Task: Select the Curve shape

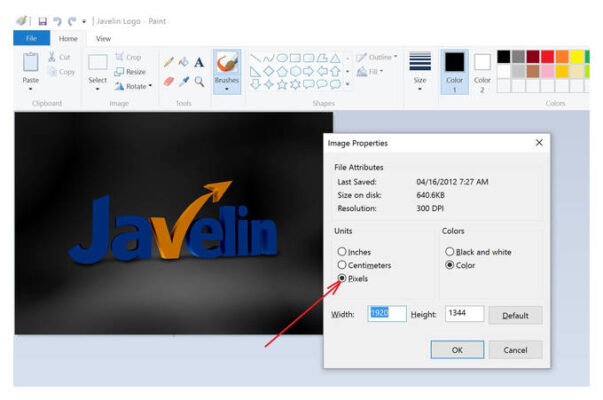Action: pos(269,58)
